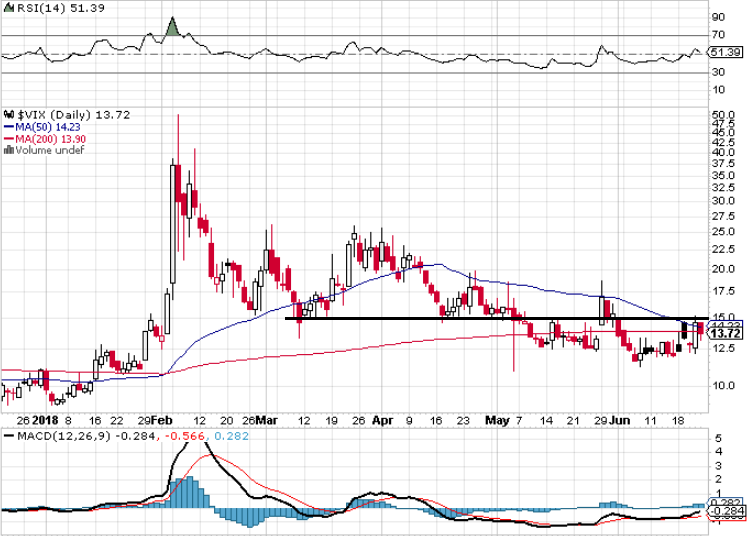755x536 pixels.
Task: Click the 2018 year label on the date axis
Action: coord(46,420)
